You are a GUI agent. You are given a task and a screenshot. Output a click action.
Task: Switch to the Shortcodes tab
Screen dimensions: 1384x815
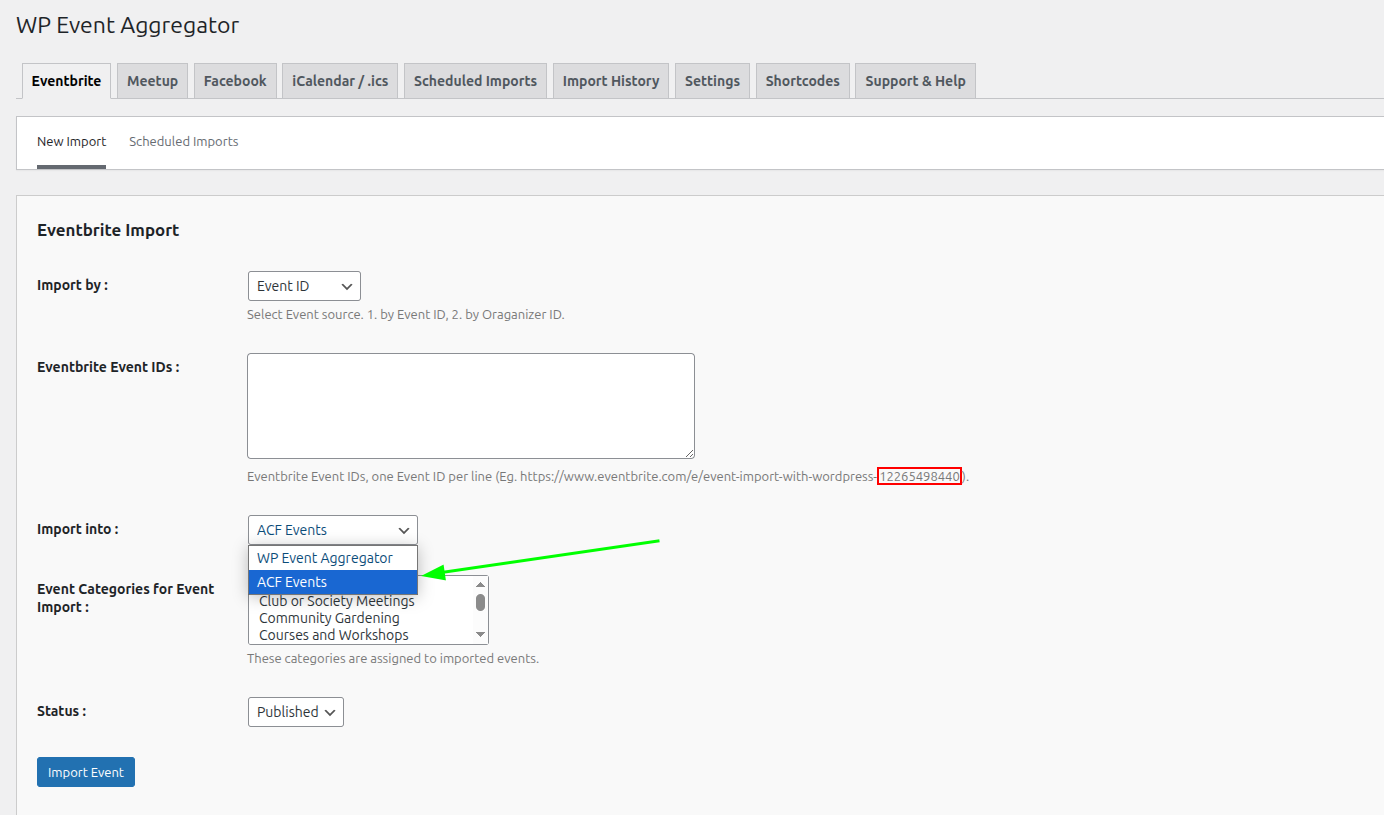pos(802,81)
